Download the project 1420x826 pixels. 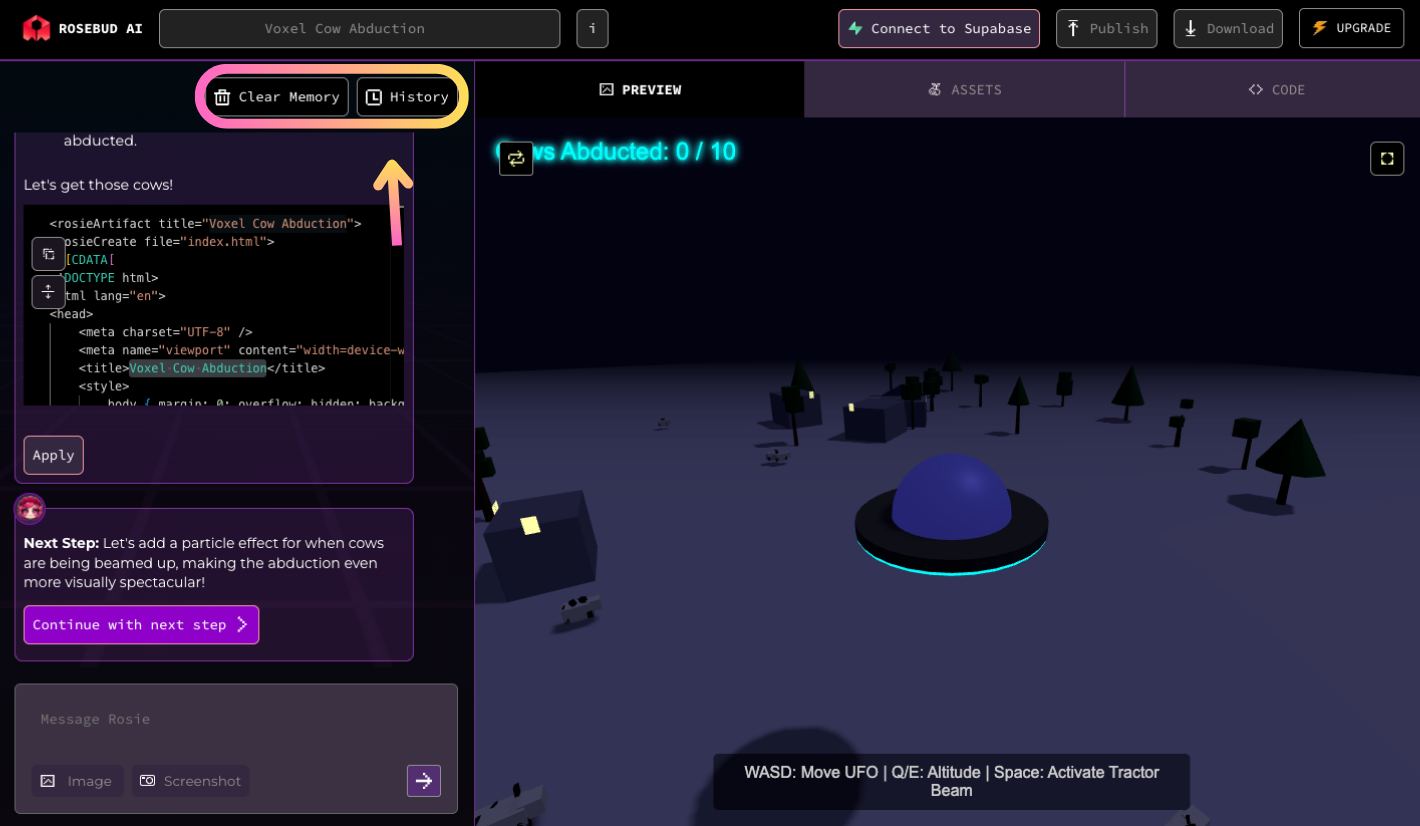(x=1228, y=29)
